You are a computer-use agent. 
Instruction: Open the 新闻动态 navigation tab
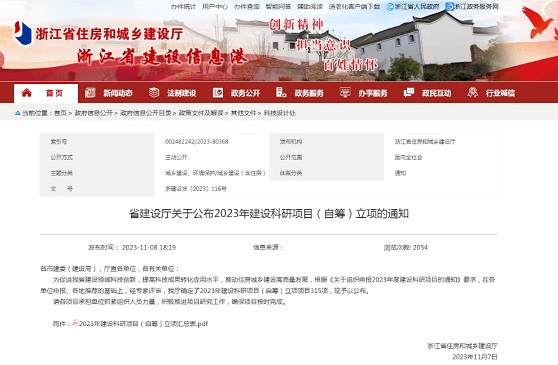pyautogui.click(x=118, y=93)
